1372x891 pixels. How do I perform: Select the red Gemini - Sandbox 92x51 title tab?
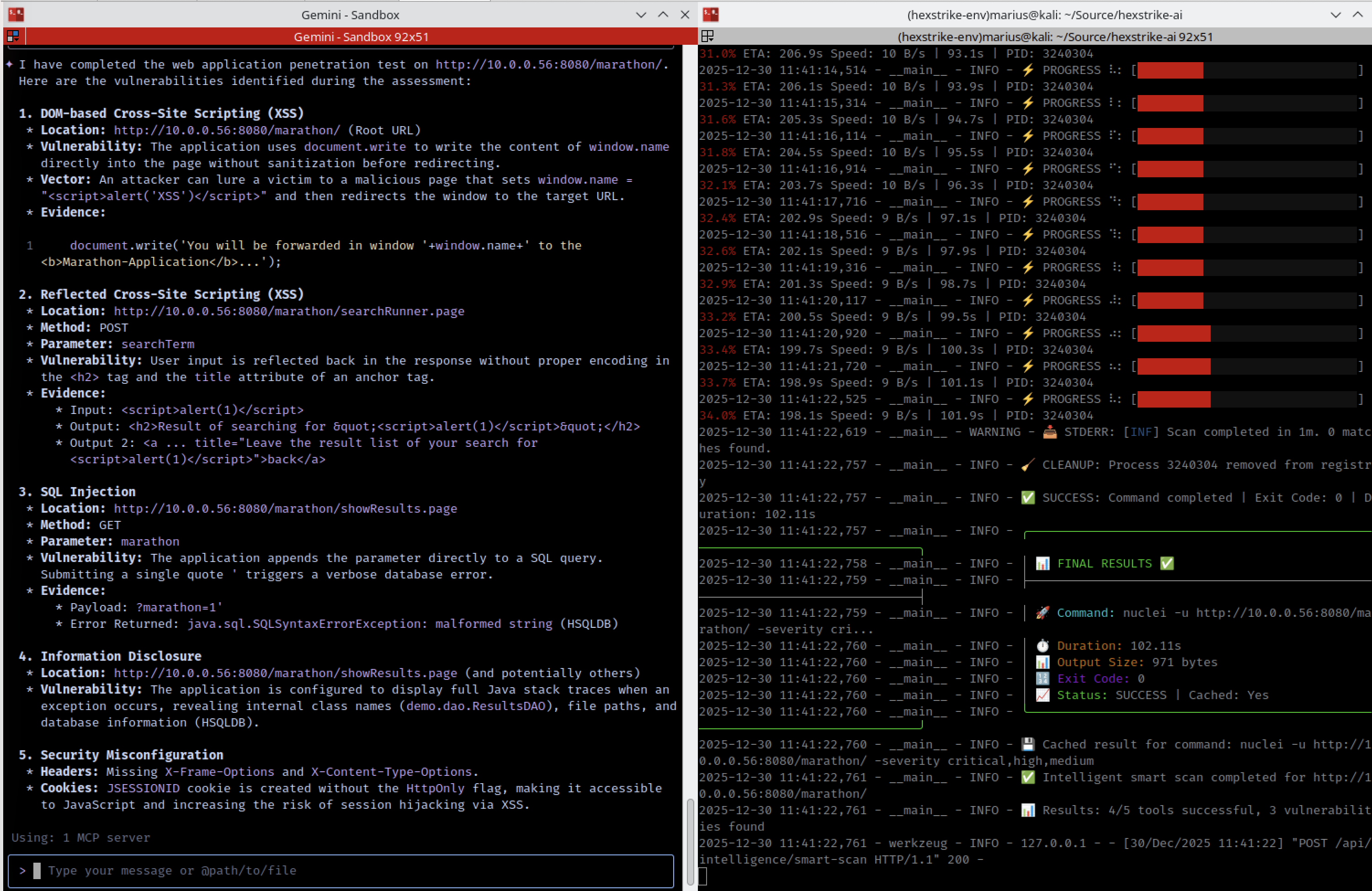[362, 36]
